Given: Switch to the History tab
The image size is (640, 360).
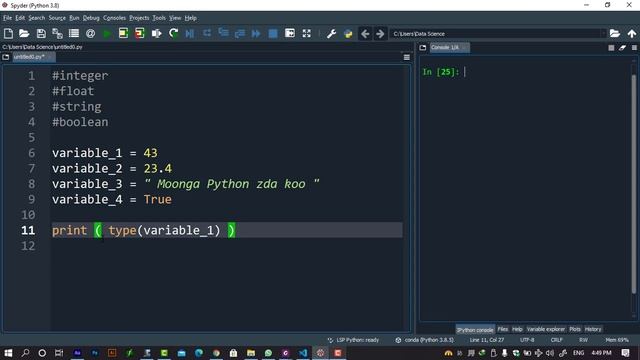Looking at the screenshot, I should click(593, 329).
